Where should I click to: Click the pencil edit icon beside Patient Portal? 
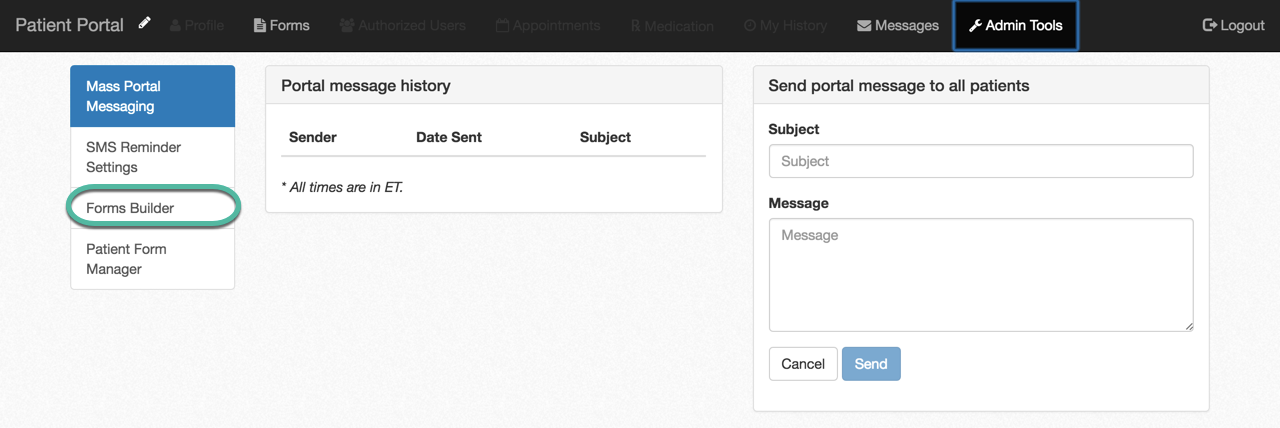point(145,23)
